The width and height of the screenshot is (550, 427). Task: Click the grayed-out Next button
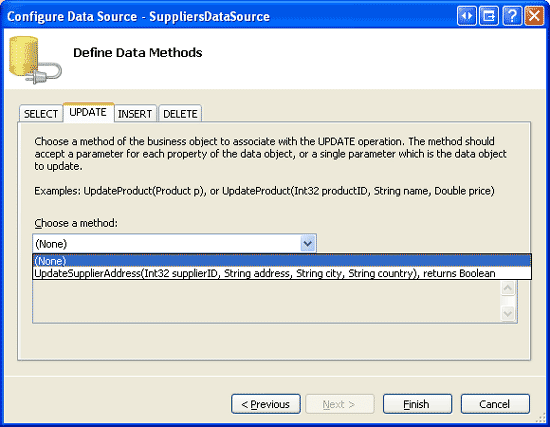pos(340,404)
